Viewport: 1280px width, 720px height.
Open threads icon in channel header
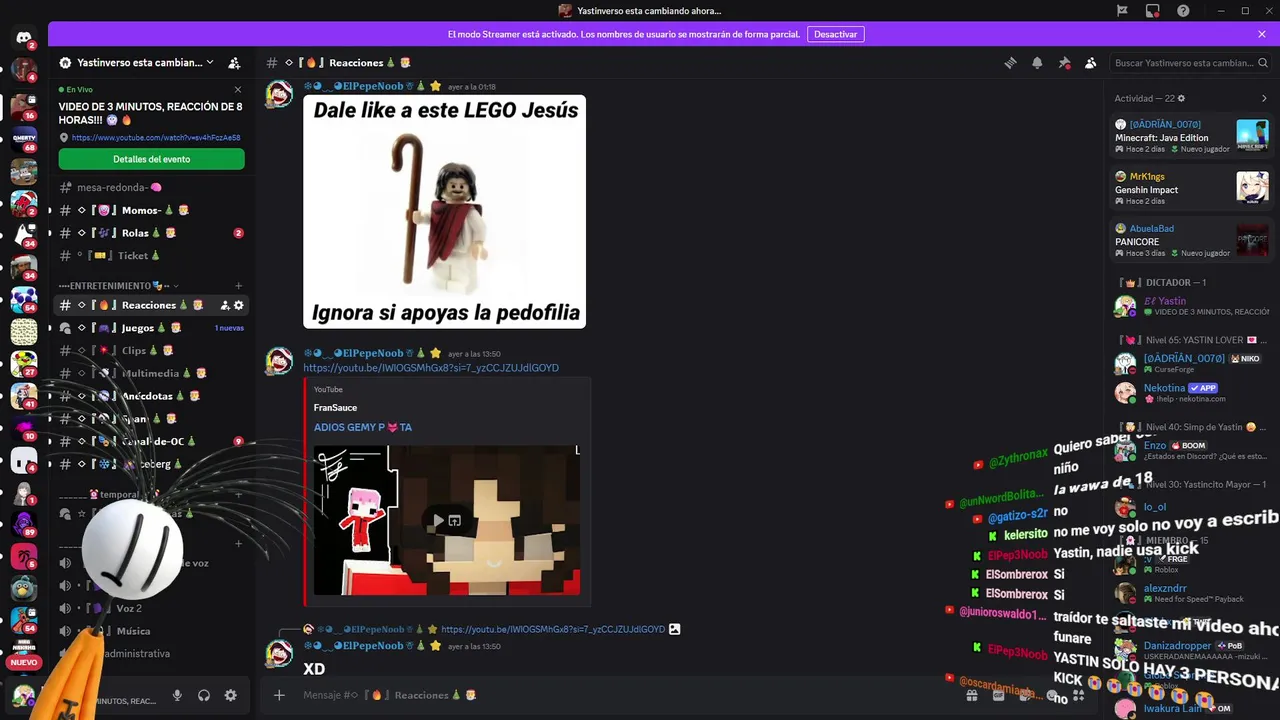1010,63
